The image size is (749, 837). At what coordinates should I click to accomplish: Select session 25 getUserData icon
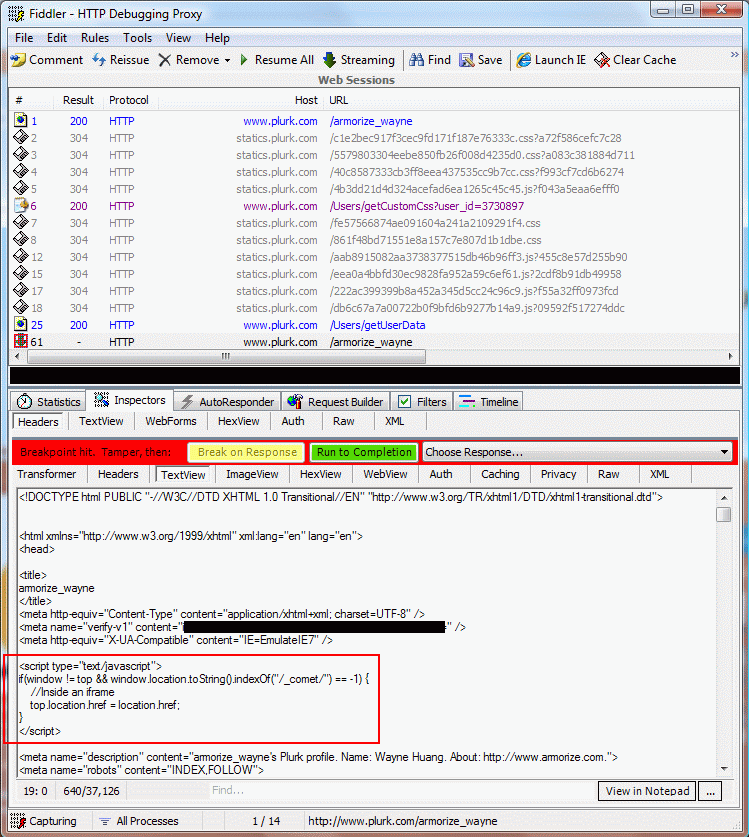click(20, 324)
